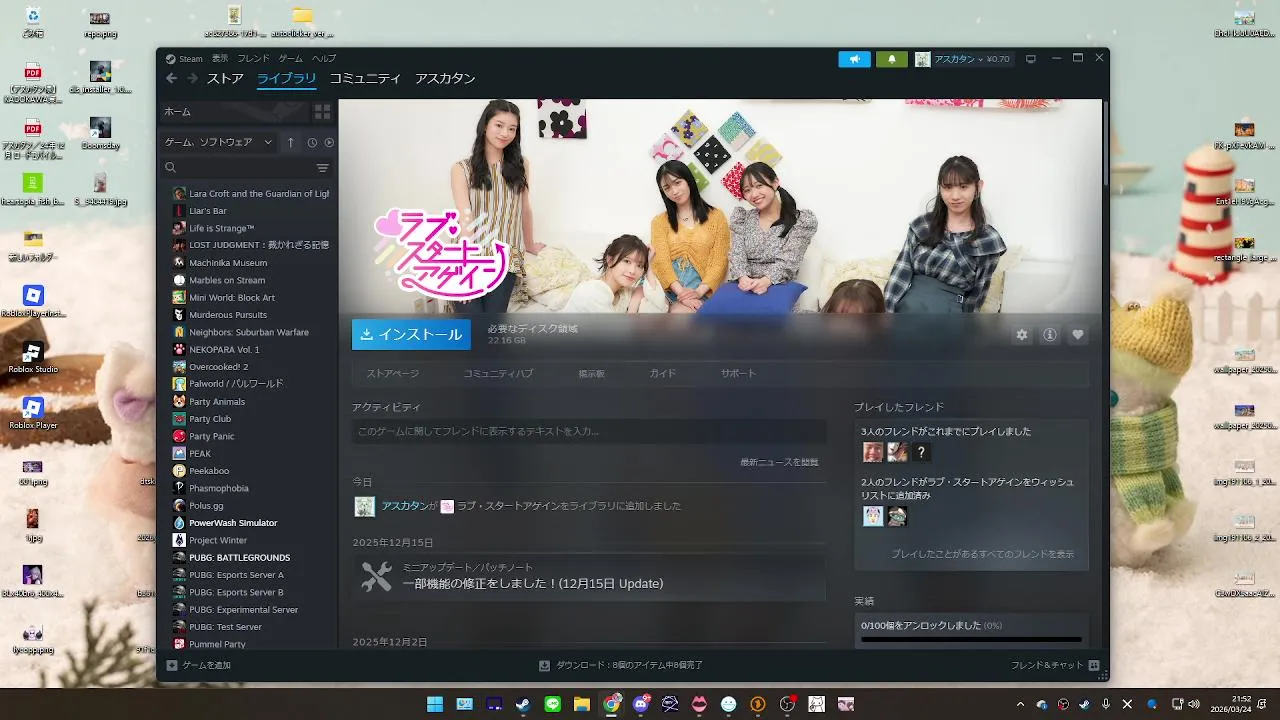Switch to Big Picture mode via monitor icon

point(1031,59)
